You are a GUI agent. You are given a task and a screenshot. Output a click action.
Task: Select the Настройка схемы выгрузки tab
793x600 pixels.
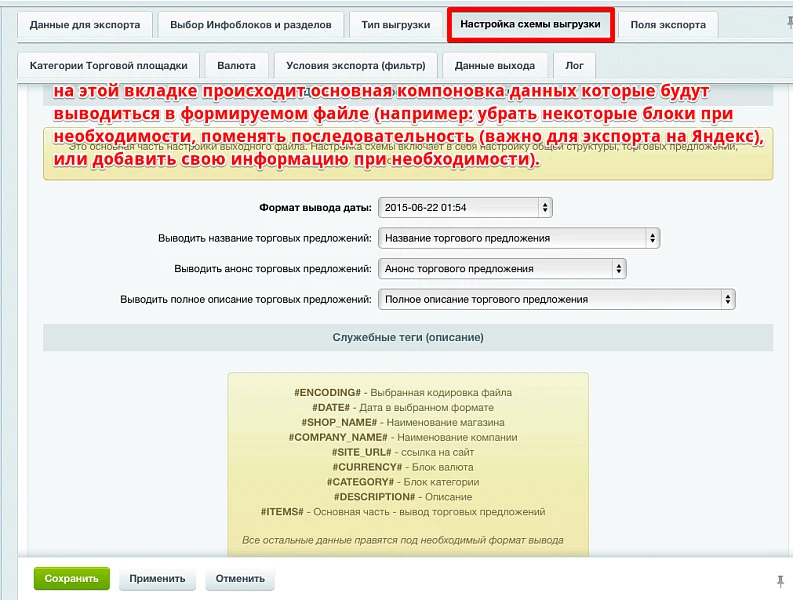531,24
